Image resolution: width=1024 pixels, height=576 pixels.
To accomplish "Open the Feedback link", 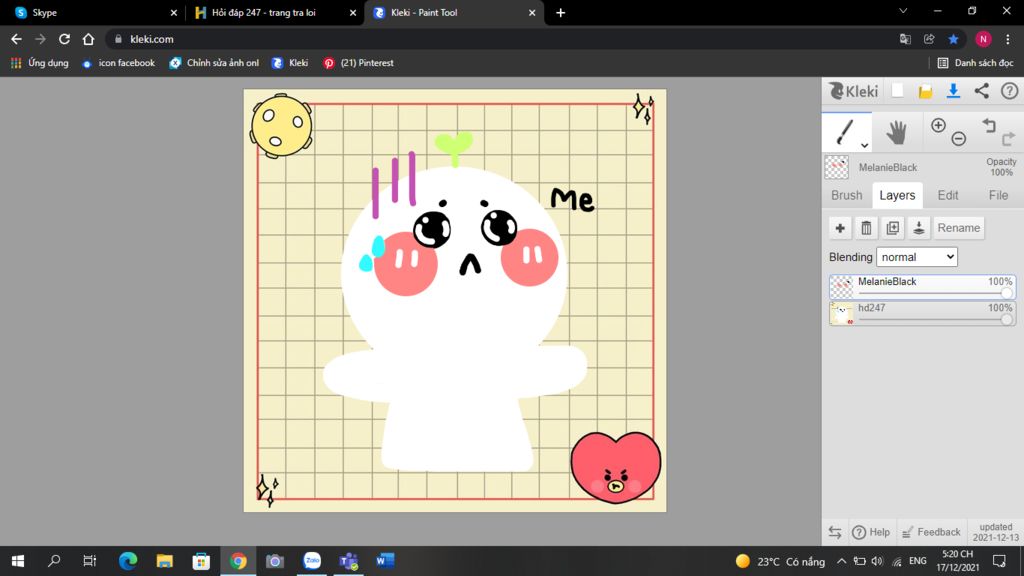I will 931,532.
